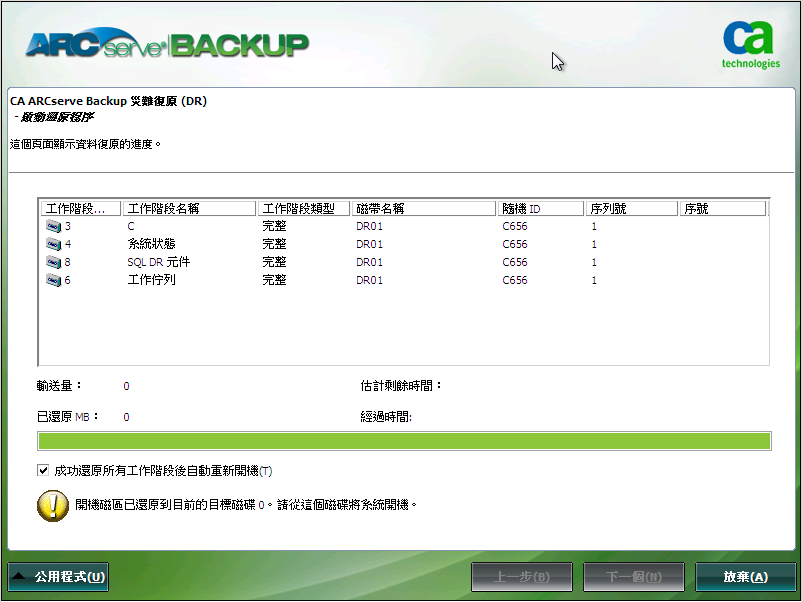Click the 輸送量 throughput value 0
This screenshot has height=602, width=803.
coord(126,386)
